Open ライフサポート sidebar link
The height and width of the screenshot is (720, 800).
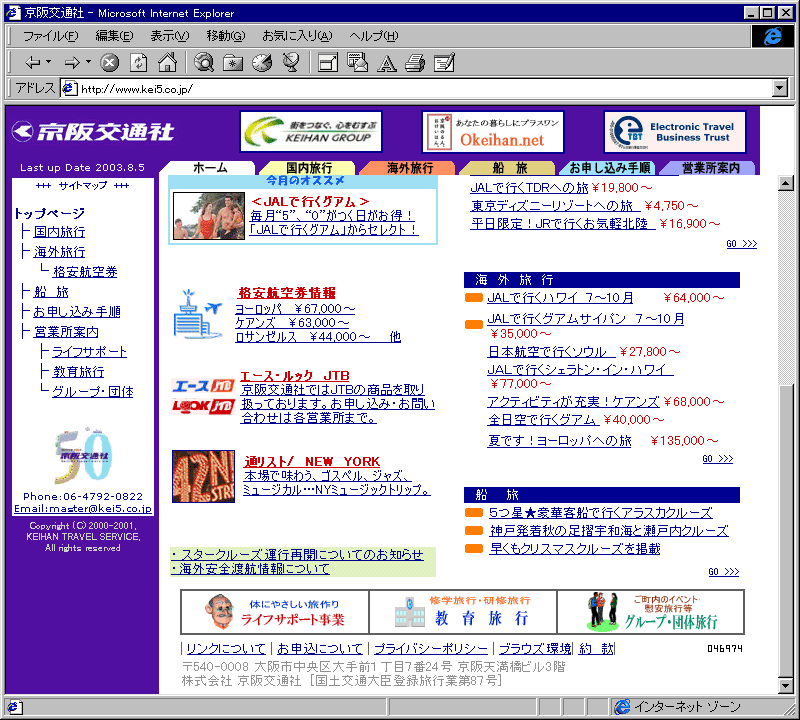[89, 352]
